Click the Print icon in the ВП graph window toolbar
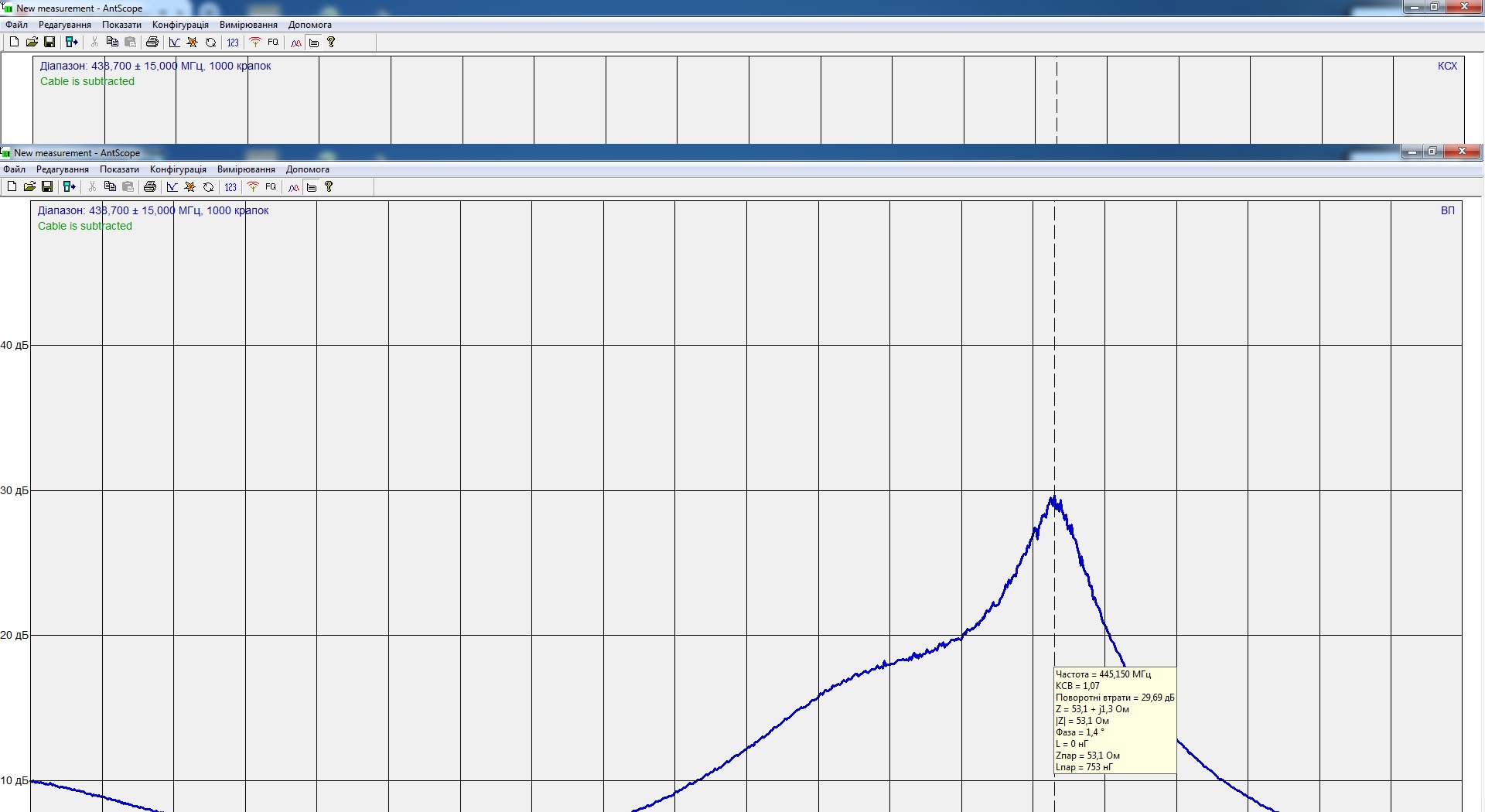The width and height of the screenshot is (1485, 812). pos(150,186)
